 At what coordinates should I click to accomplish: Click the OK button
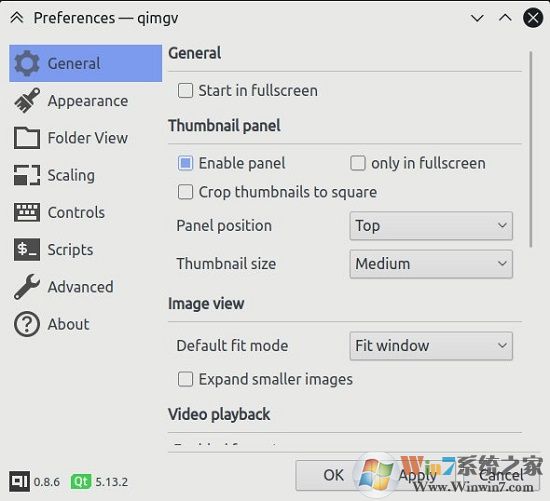tap(333, 475)
